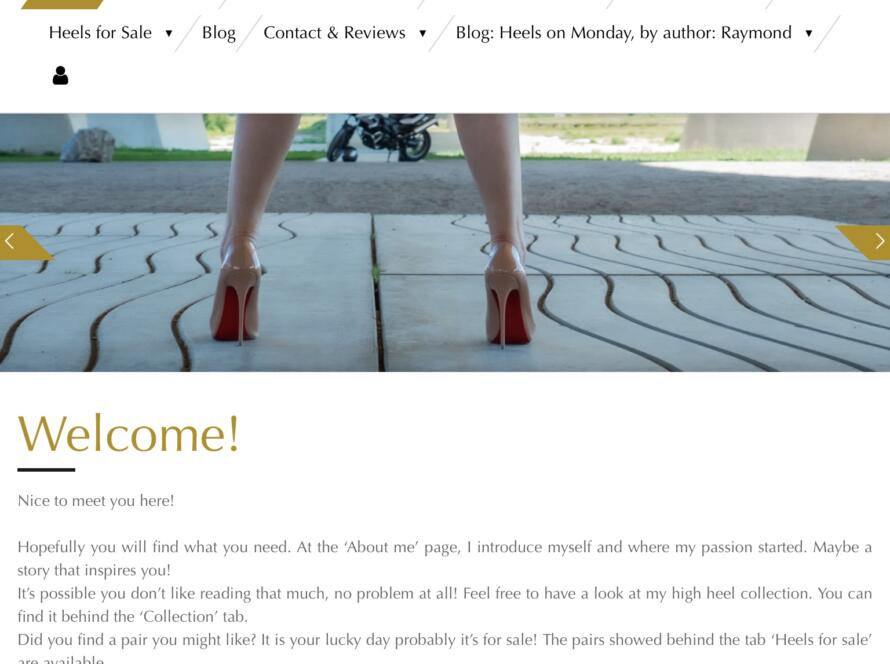The width and height of the screenshot is (890, 664).
Task: Click the gold logo tab at top left
Action: coord(62,4)
